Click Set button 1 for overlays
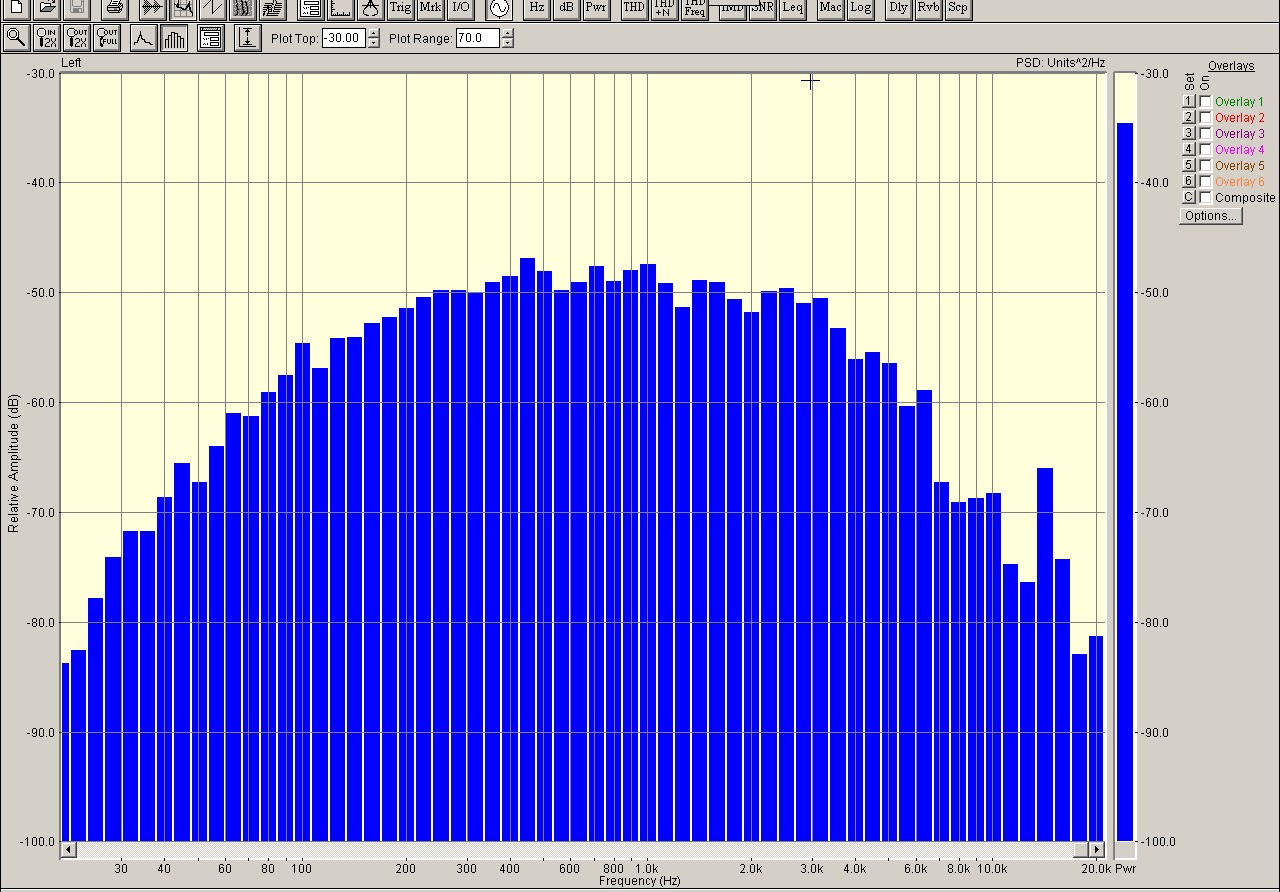1280x892 pixels. [x=1189, y=102]
